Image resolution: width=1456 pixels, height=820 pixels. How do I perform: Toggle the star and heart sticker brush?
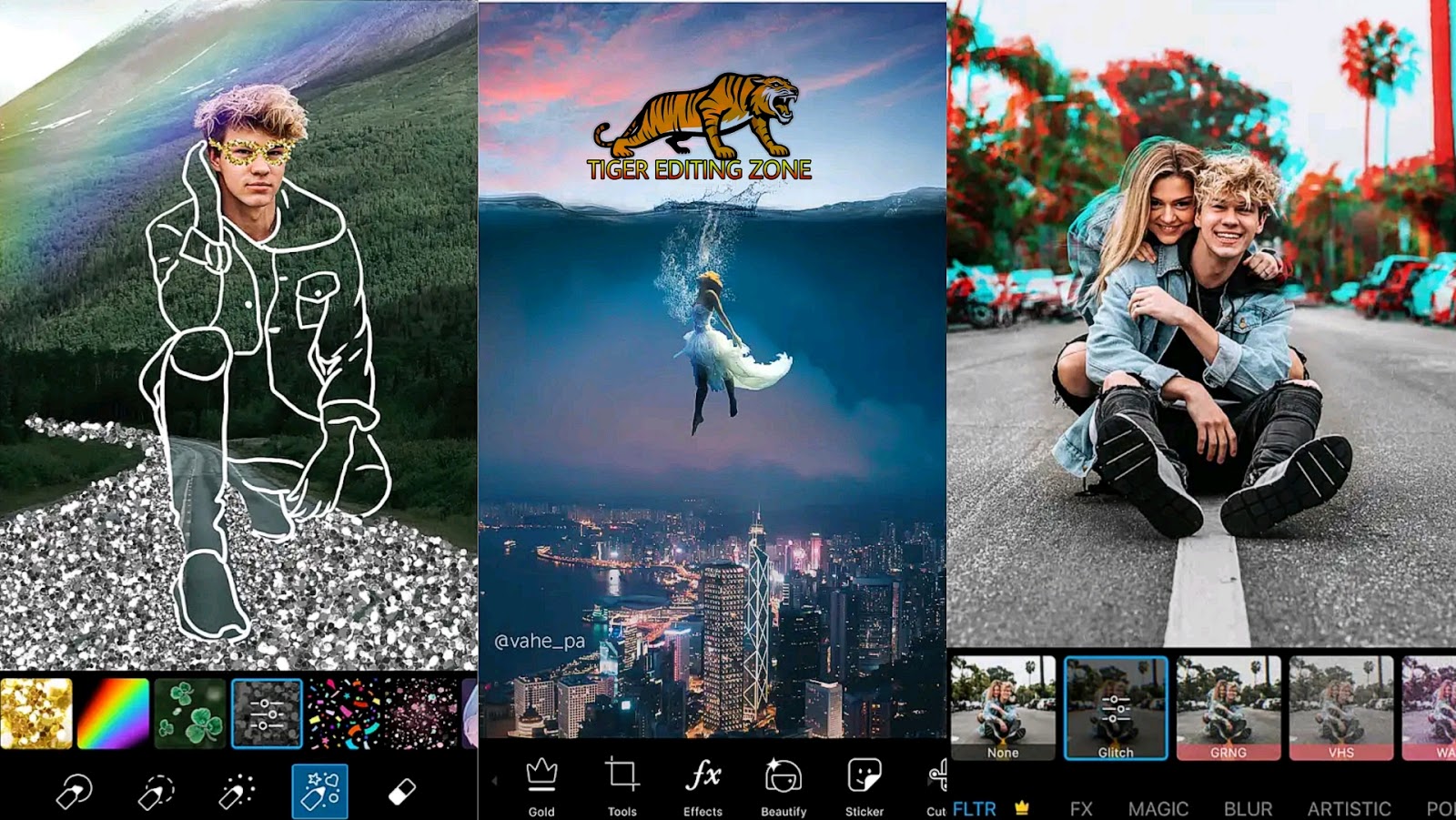pyautogui.click(x=319, y=791)
